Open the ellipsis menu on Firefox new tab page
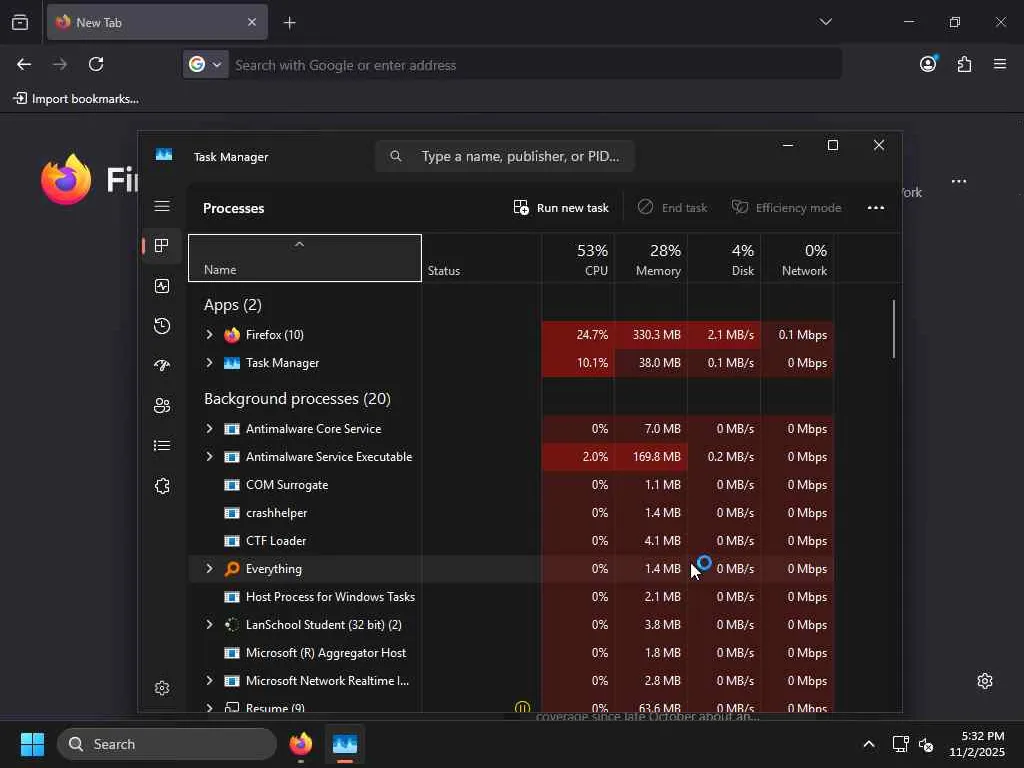The width and height of the screenshot is (1024, 768). 959,182
